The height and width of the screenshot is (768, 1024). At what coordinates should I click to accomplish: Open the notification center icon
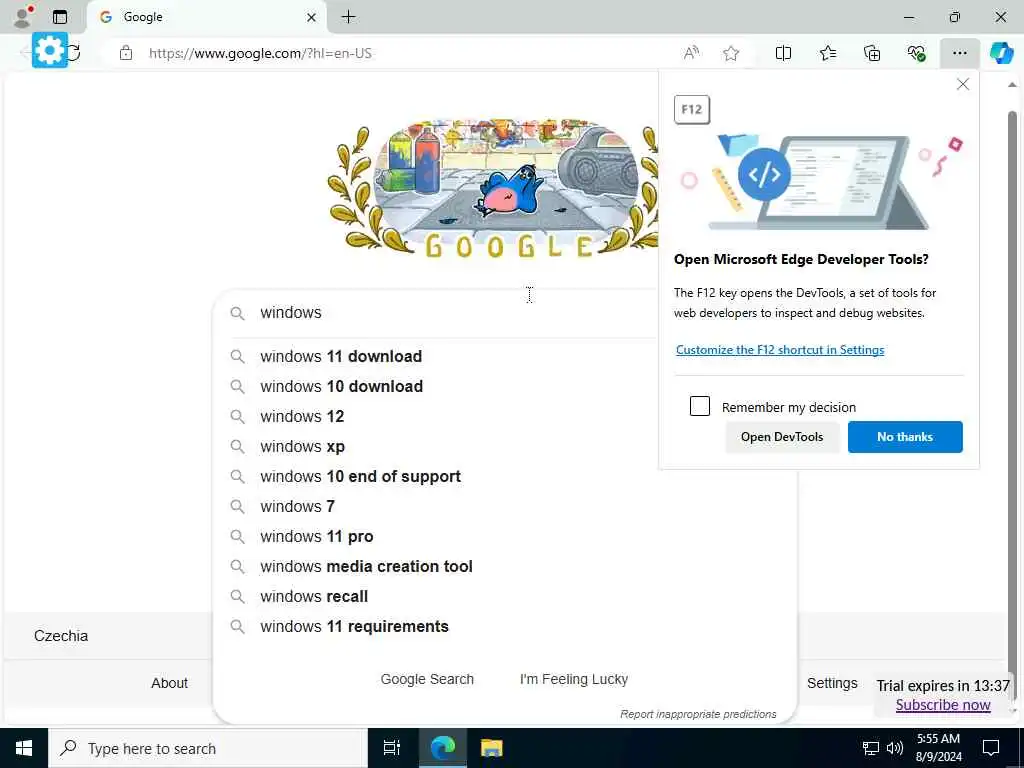[x=991, y=748]
